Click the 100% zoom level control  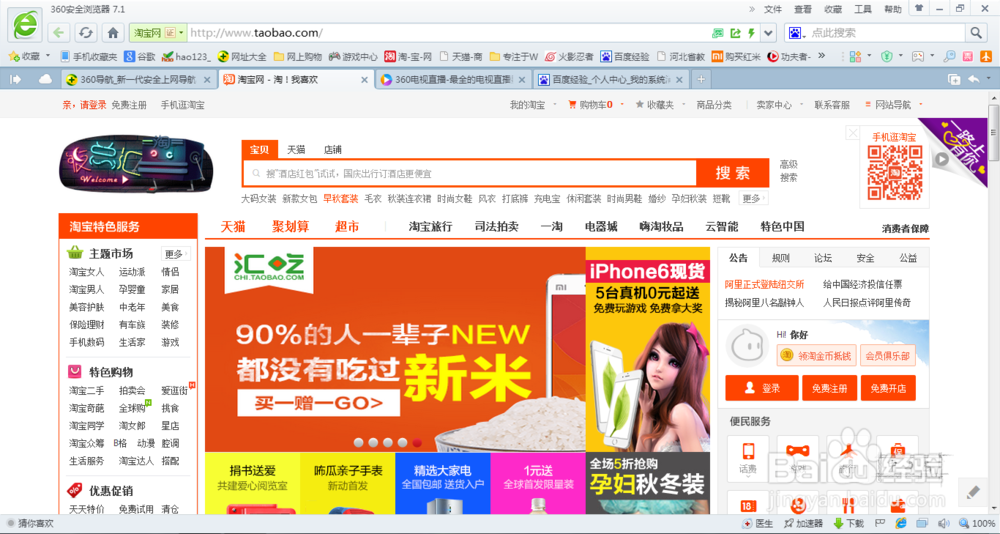[976, 523]
